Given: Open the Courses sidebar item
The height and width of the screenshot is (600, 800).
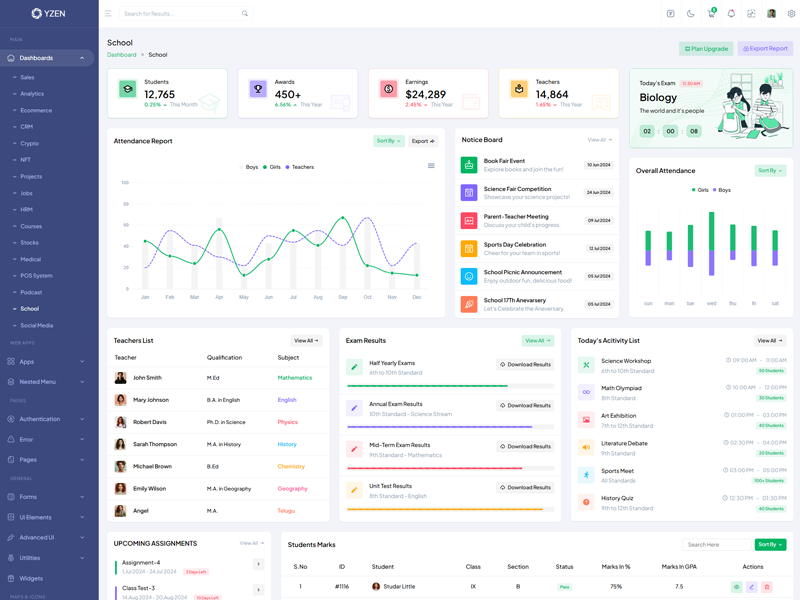Looking at the screenshot, I should tap(31, 226).
